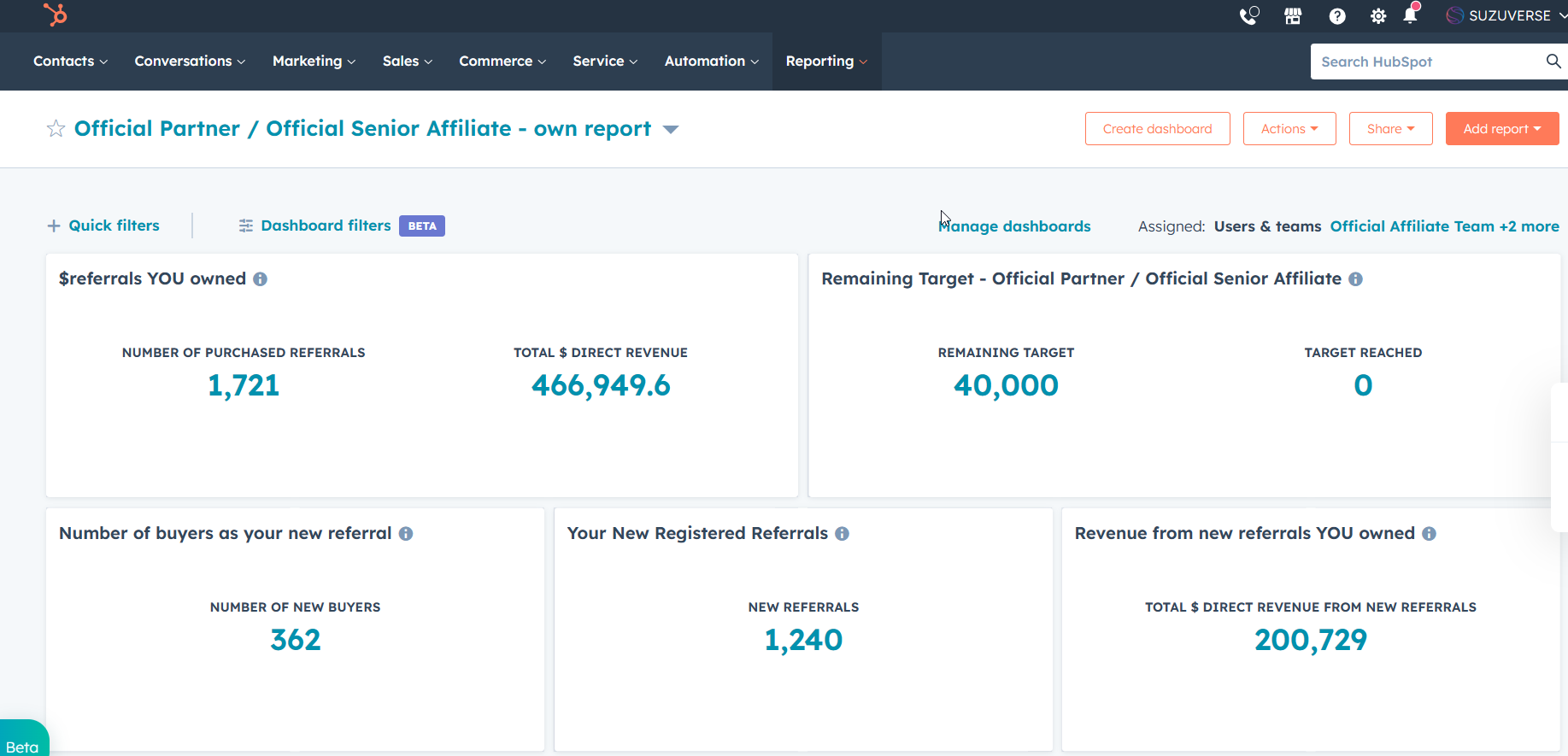Open the Settings gear icon
1568x756 pixels.
[x=1377, y=16]
